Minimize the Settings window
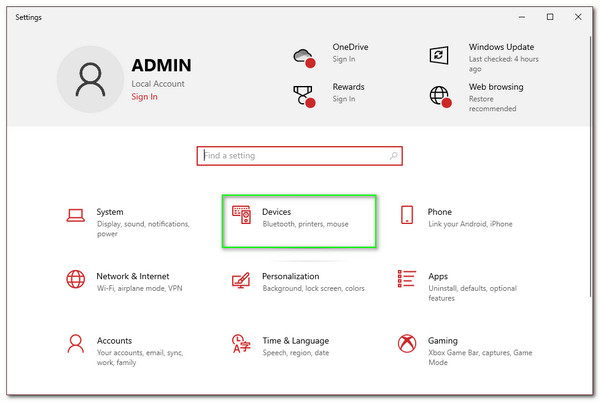 [x=522, y=17]
